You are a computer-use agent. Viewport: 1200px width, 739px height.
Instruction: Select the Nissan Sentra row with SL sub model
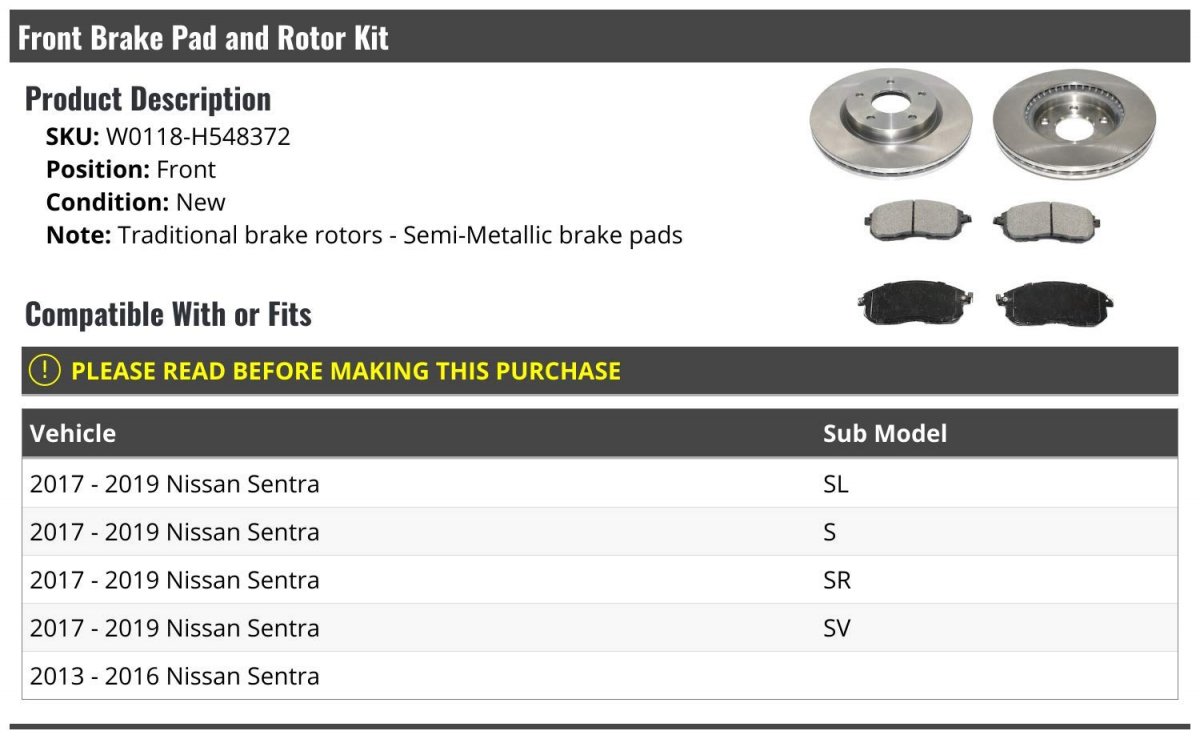pos(175,484)
